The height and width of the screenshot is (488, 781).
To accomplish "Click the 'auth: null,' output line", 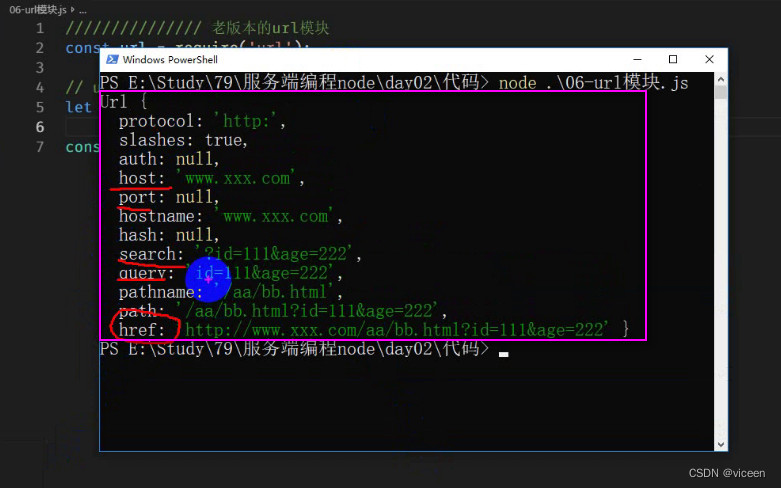I will (x=169, y=159).
